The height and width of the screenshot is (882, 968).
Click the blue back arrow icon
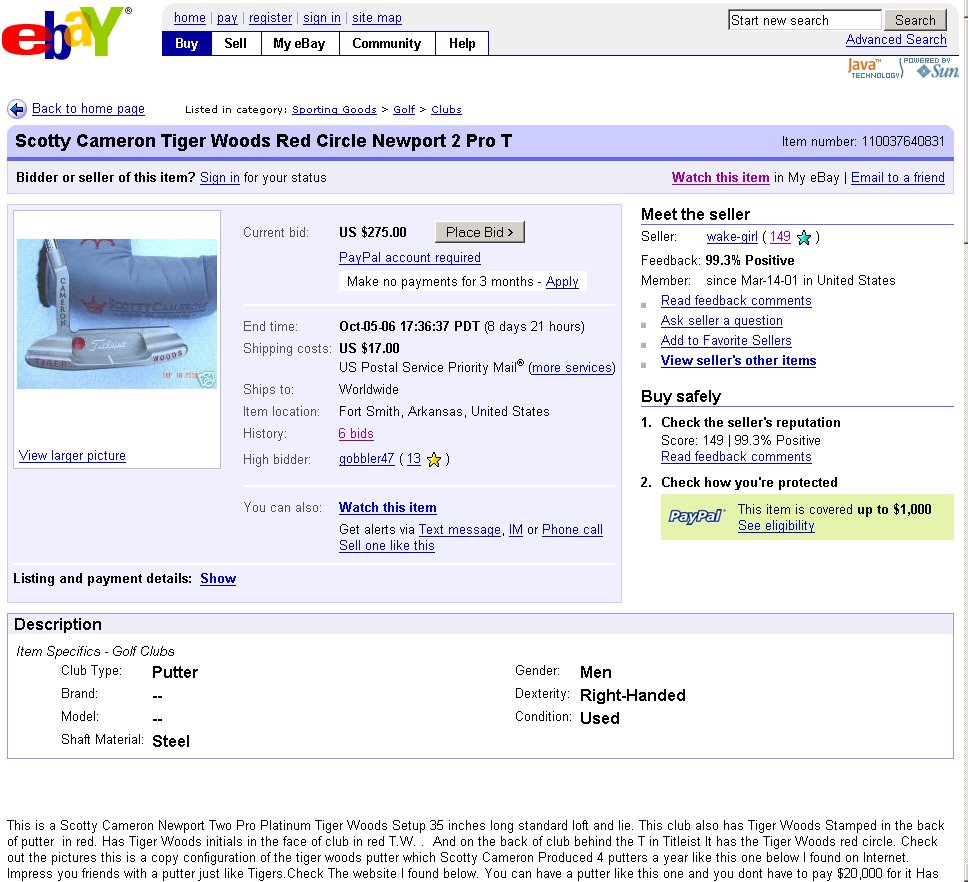coord(17,109)
